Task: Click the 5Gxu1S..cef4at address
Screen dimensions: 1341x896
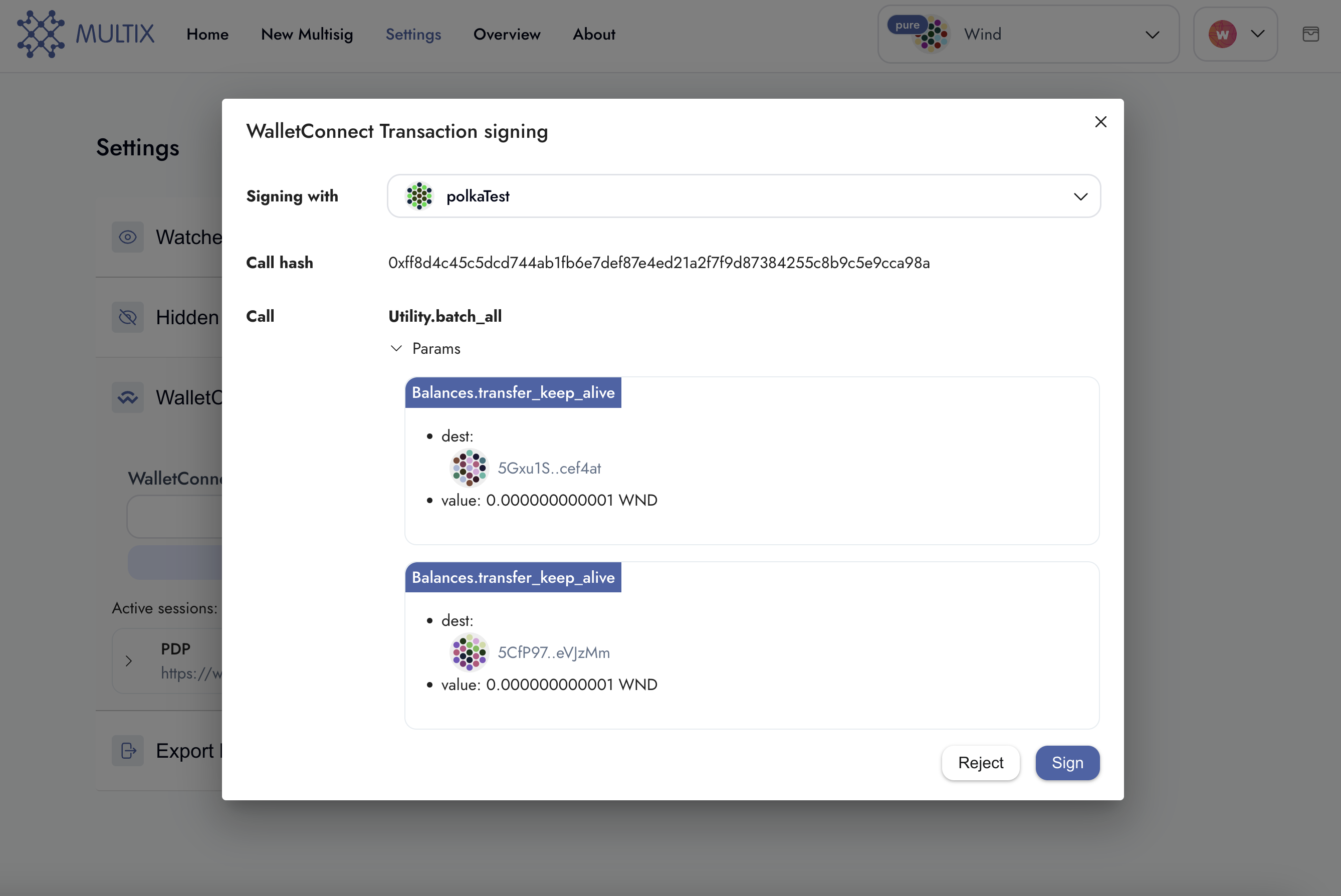Action: point(549,468)
